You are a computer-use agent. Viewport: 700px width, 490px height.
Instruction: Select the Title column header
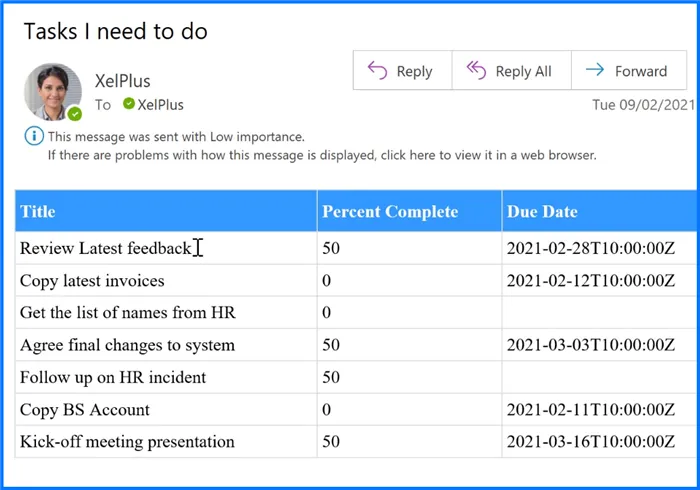(38, 211)
